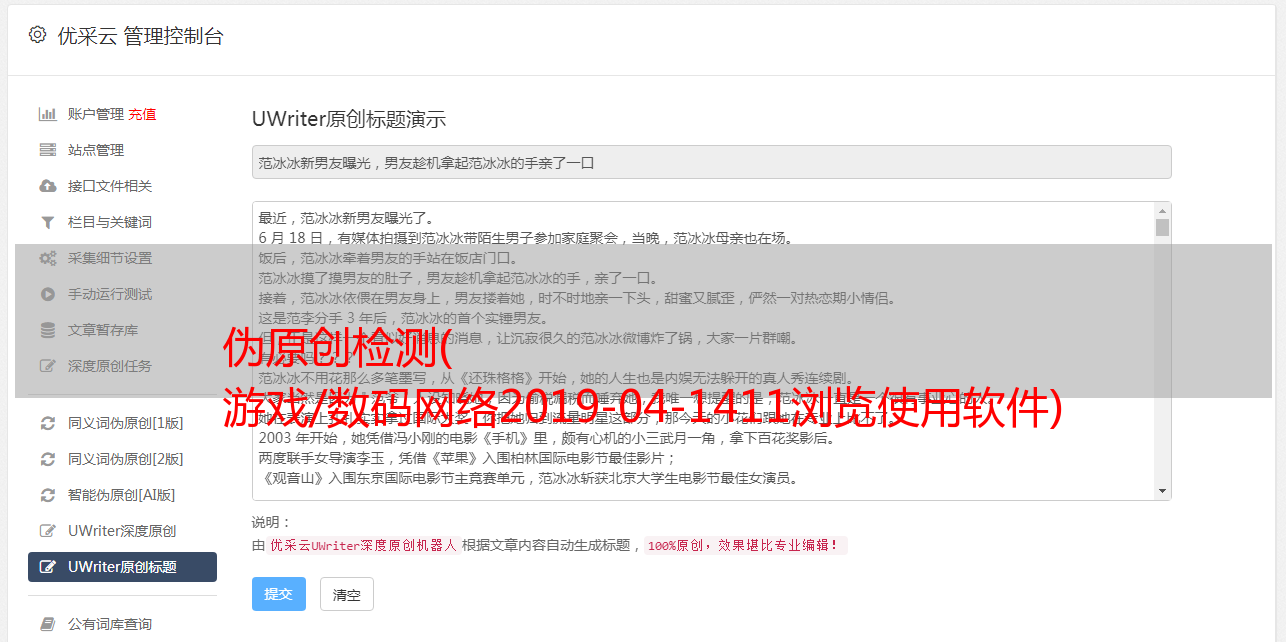Open 公有词库查询 book icon
The width and height of the screenshot is (1286, 642).
pos(47,624)
